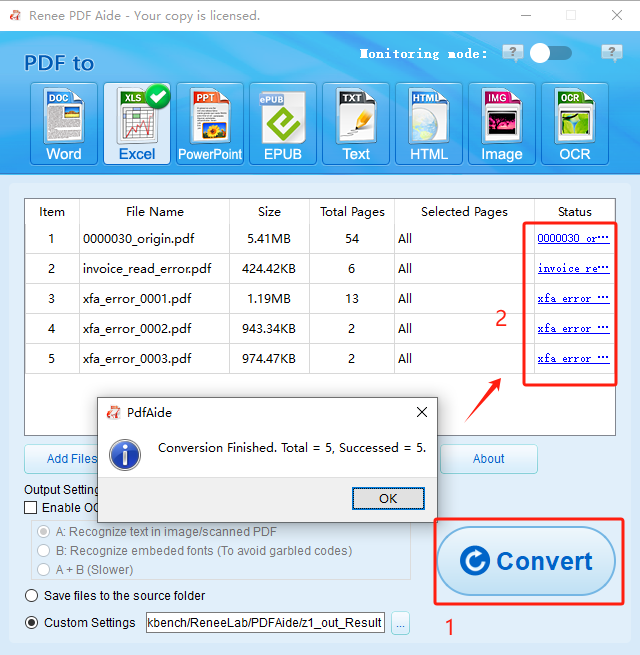Select Save files to the source folder

(x=32, y=596)
